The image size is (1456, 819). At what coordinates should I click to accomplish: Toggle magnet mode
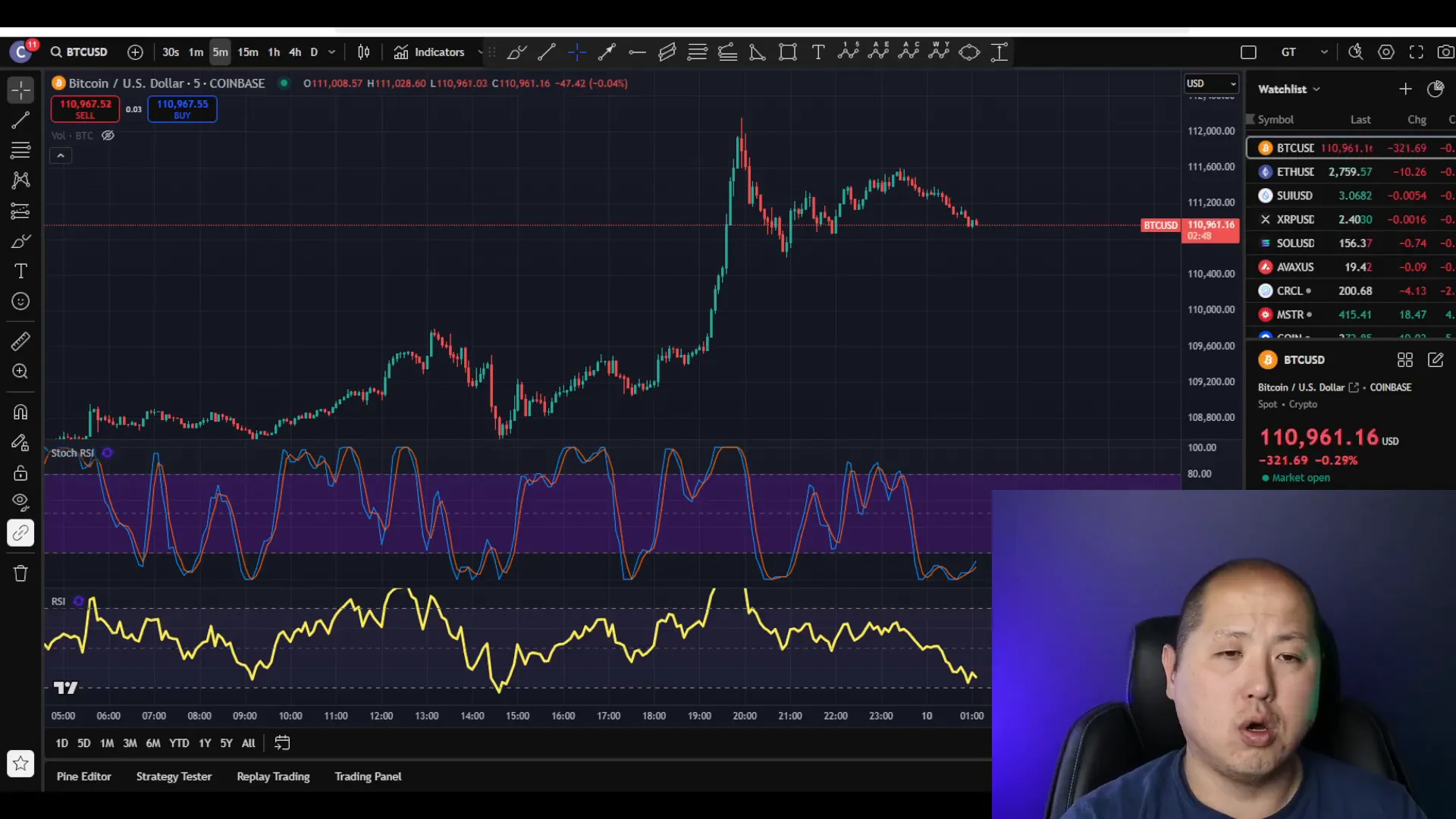20,412
